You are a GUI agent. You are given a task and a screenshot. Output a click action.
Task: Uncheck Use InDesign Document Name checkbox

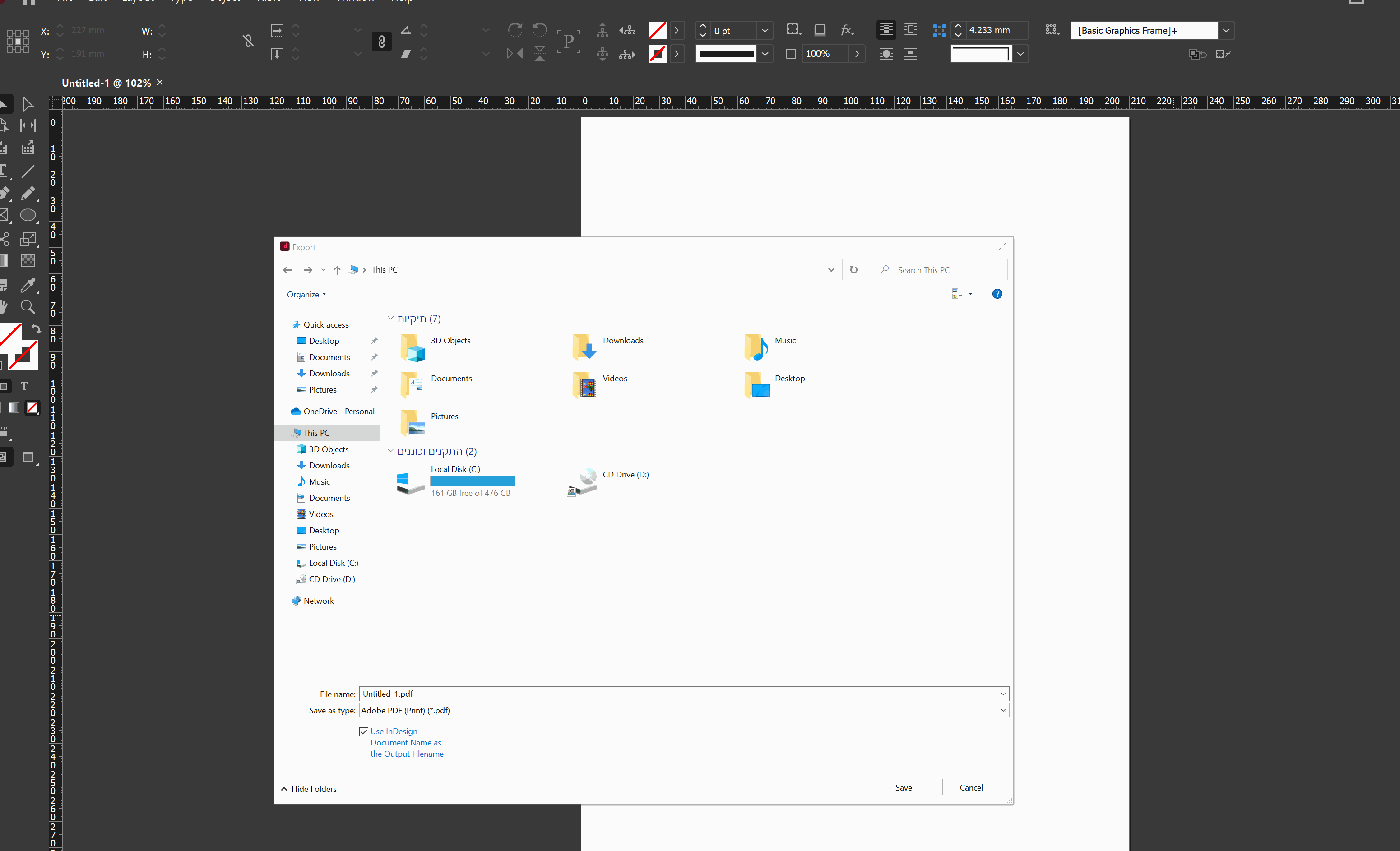364,732
